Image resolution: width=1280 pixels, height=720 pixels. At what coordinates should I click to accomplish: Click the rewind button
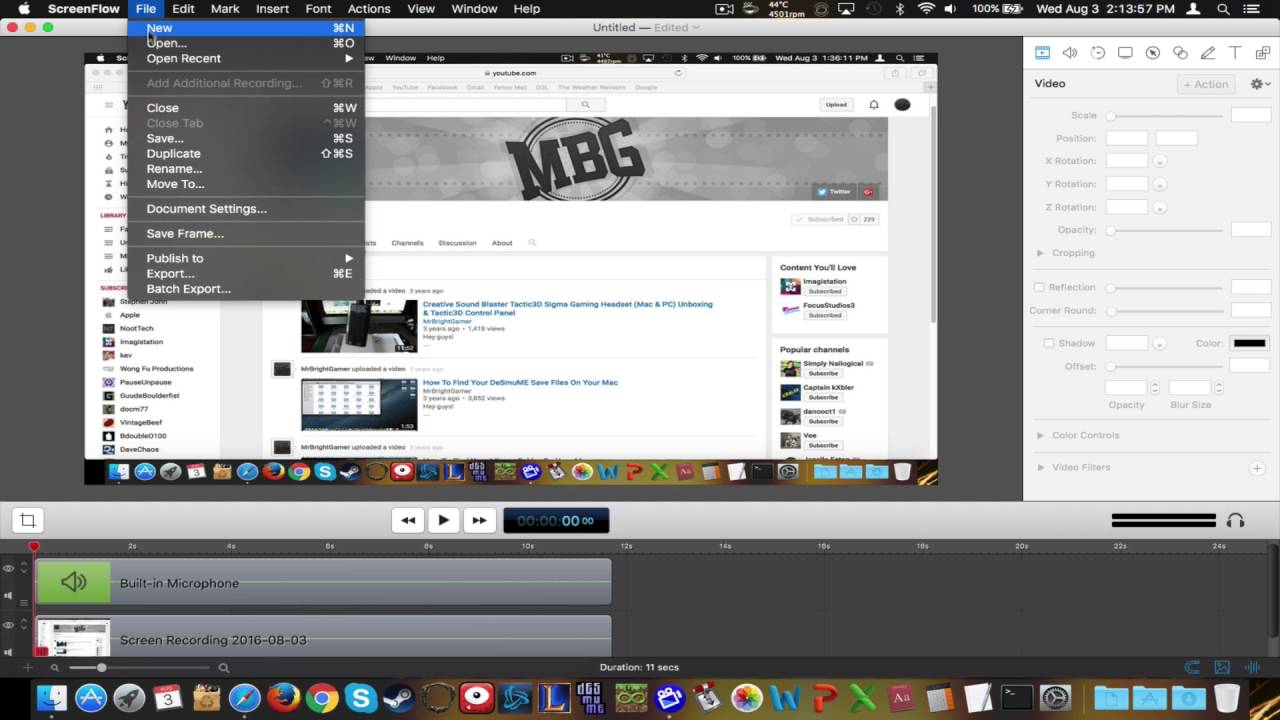click(x=408, y=520)
